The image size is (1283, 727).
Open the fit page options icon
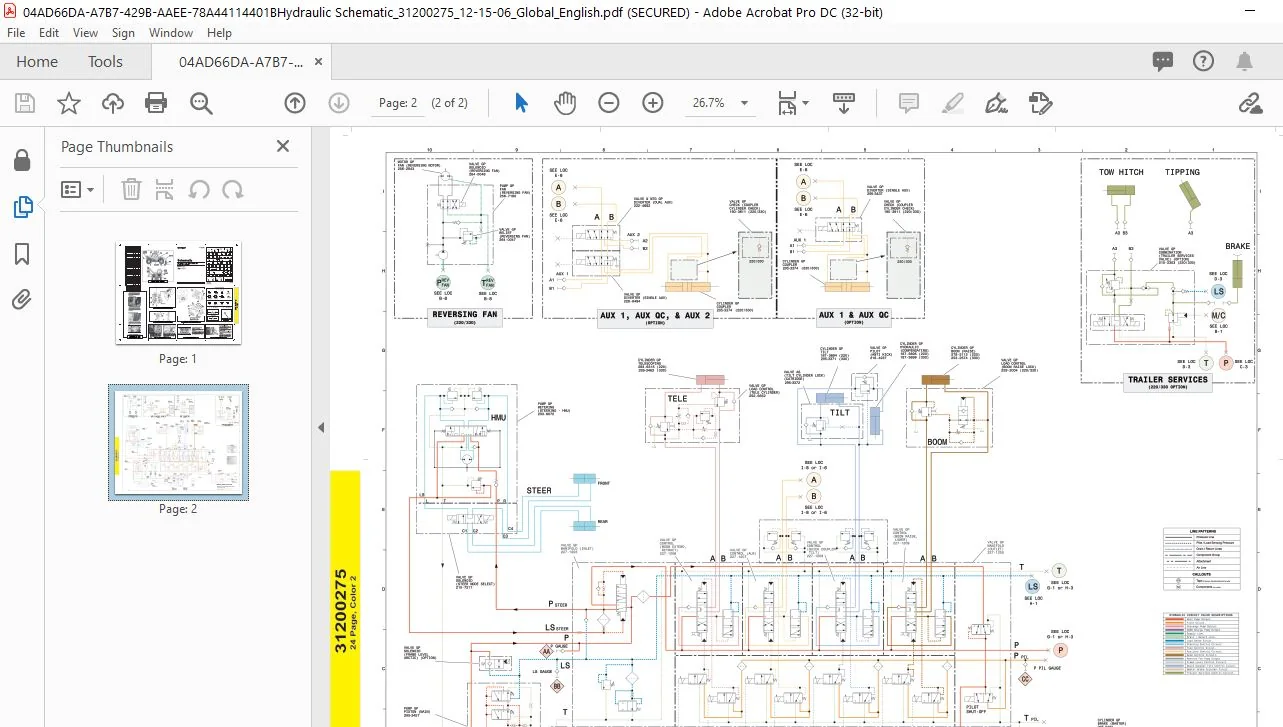click(788, 103)
